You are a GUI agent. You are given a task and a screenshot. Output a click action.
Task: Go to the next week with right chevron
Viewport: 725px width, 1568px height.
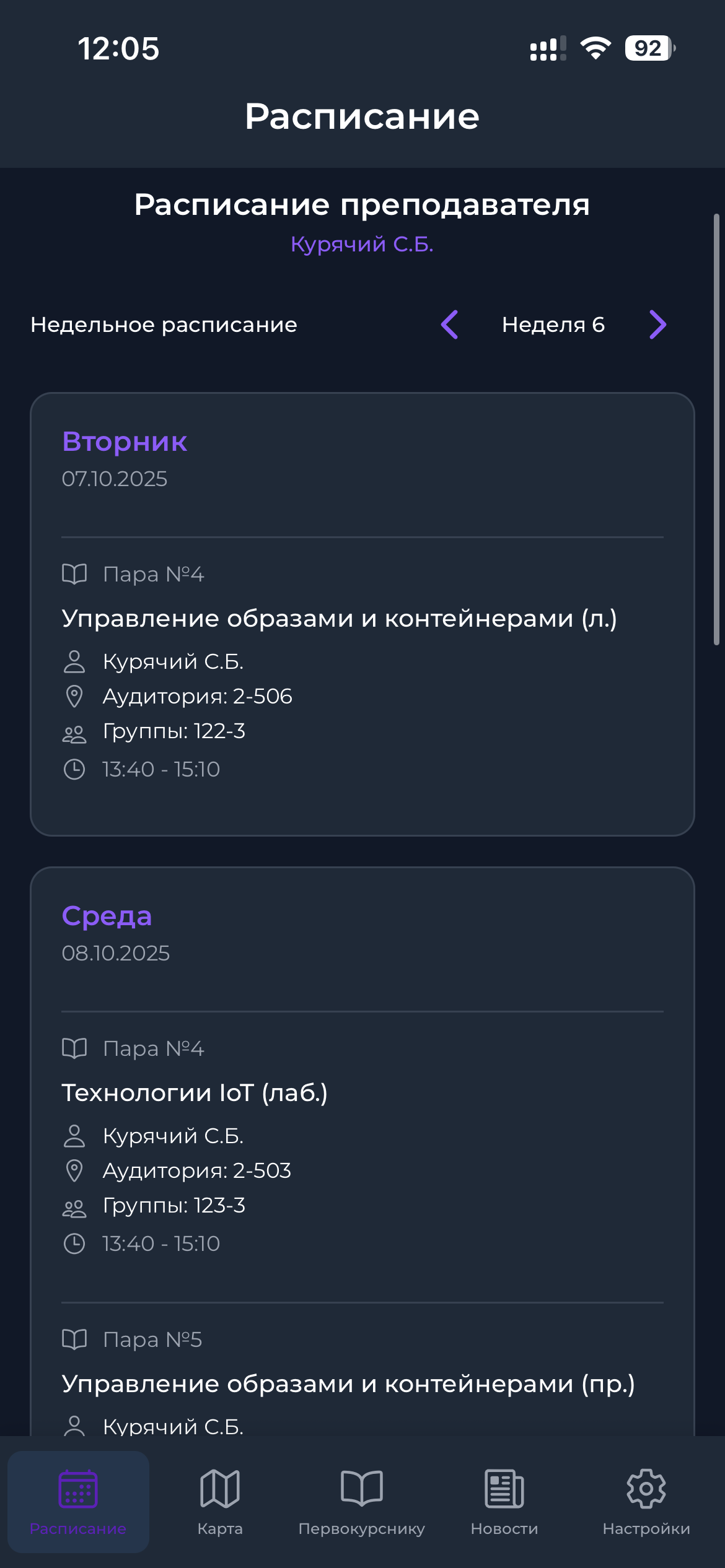click(657, 324)
